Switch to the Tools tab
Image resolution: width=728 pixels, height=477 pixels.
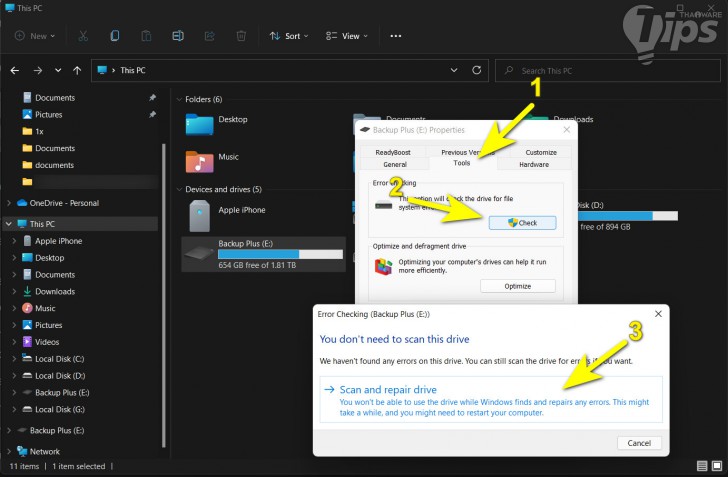coord(462,163)
